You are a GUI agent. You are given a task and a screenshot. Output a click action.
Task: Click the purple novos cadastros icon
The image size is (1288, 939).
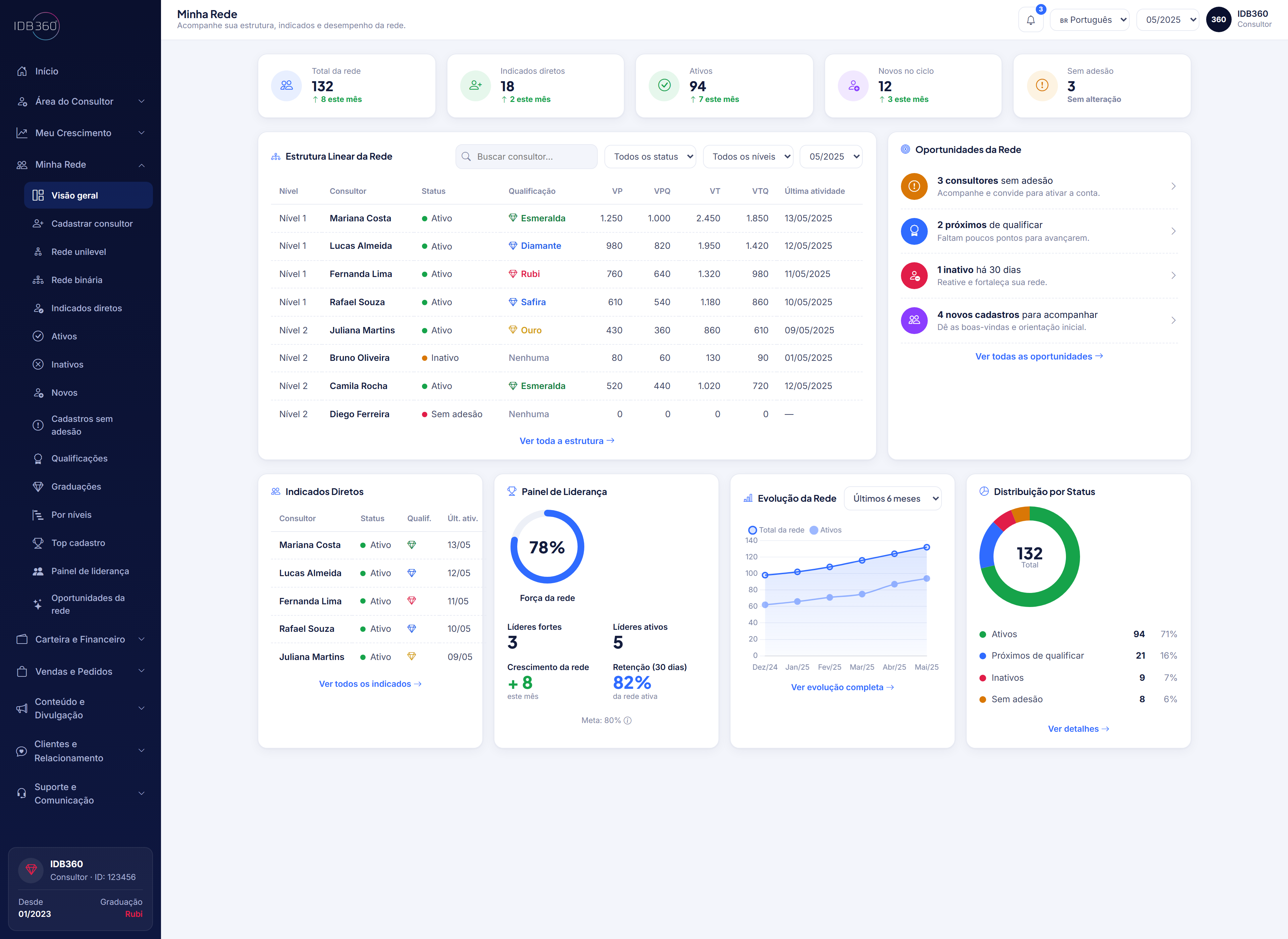tap(914, 320)
